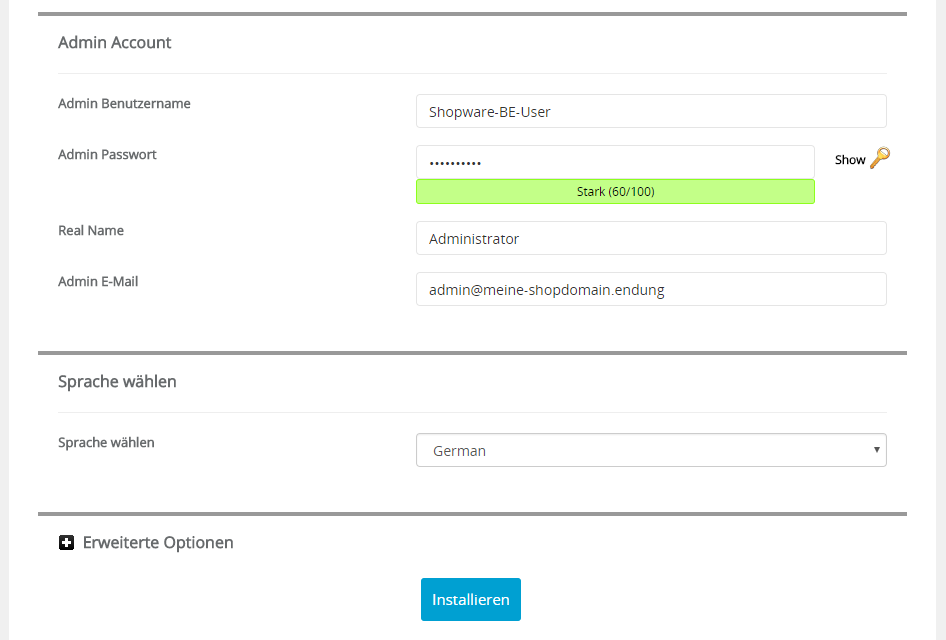Click the Stark (60/100) strength bar

(615, 191)
